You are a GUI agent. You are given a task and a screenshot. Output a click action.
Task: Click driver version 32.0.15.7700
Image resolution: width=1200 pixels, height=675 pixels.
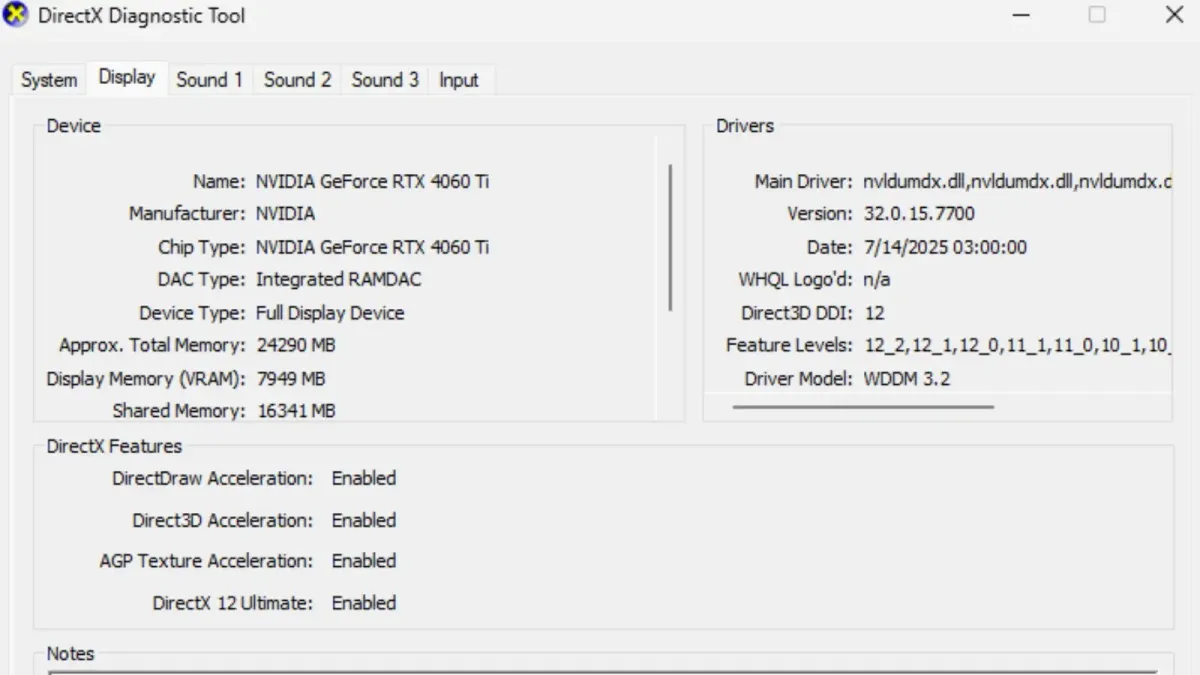(919, 214)
